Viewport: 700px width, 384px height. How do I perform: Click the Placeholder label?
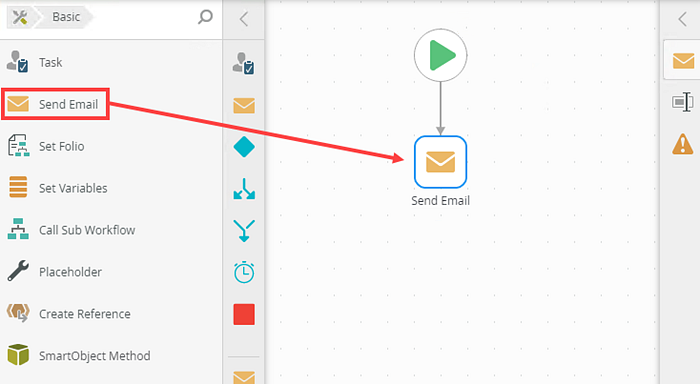point(70,272)
